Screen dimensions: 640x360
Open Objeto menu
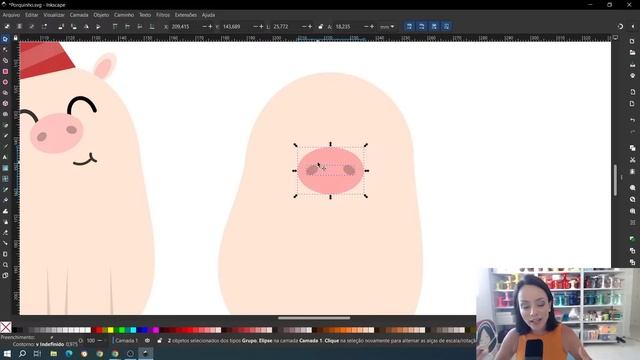click(x=101, y=15)
